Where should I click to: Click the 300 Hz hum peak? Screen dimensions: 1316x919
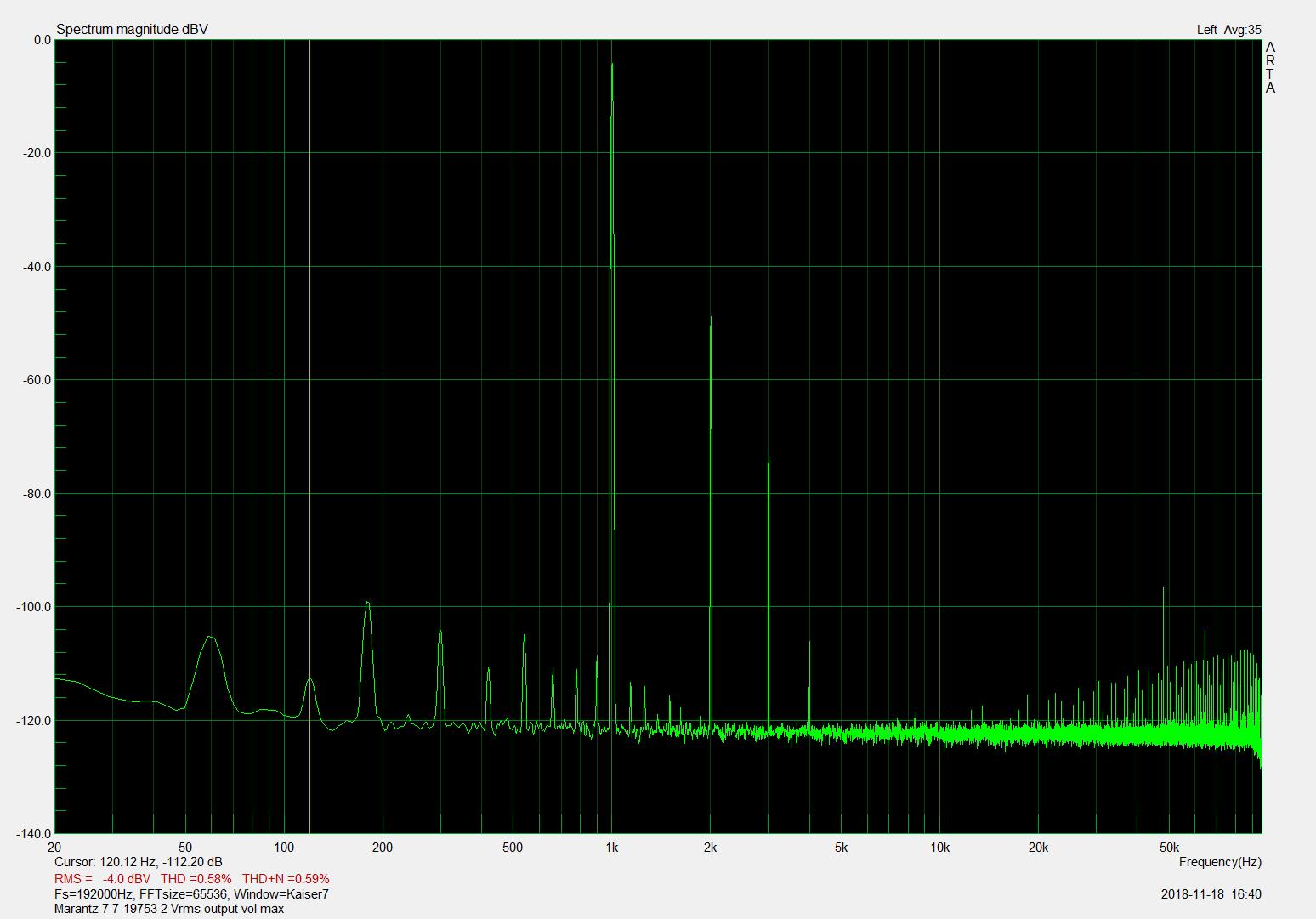click(440, 630)
